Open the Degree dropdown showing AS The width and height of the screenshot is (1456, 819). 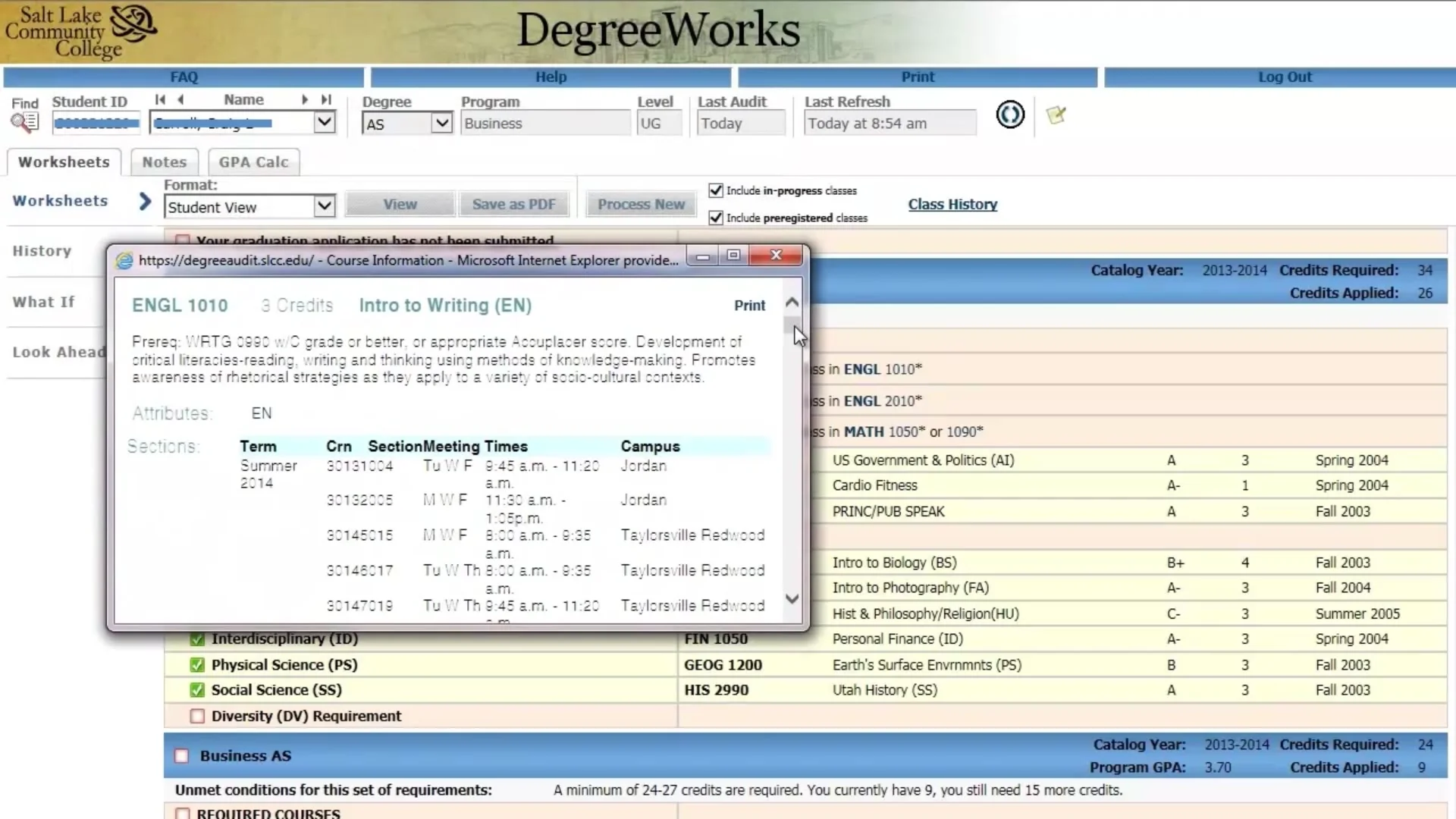[441, 123]
